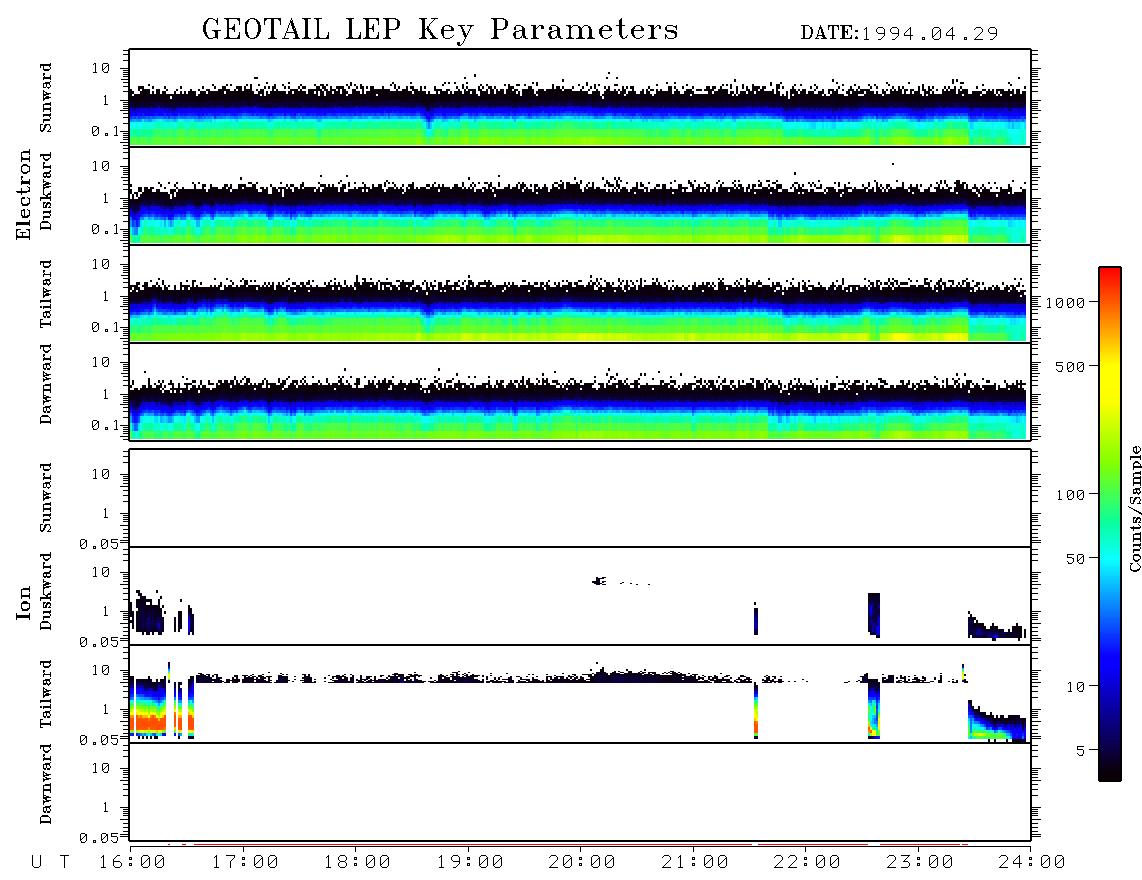
Task: Click the 10 tick of Ion Duskward panel
Action: (101, 573)
